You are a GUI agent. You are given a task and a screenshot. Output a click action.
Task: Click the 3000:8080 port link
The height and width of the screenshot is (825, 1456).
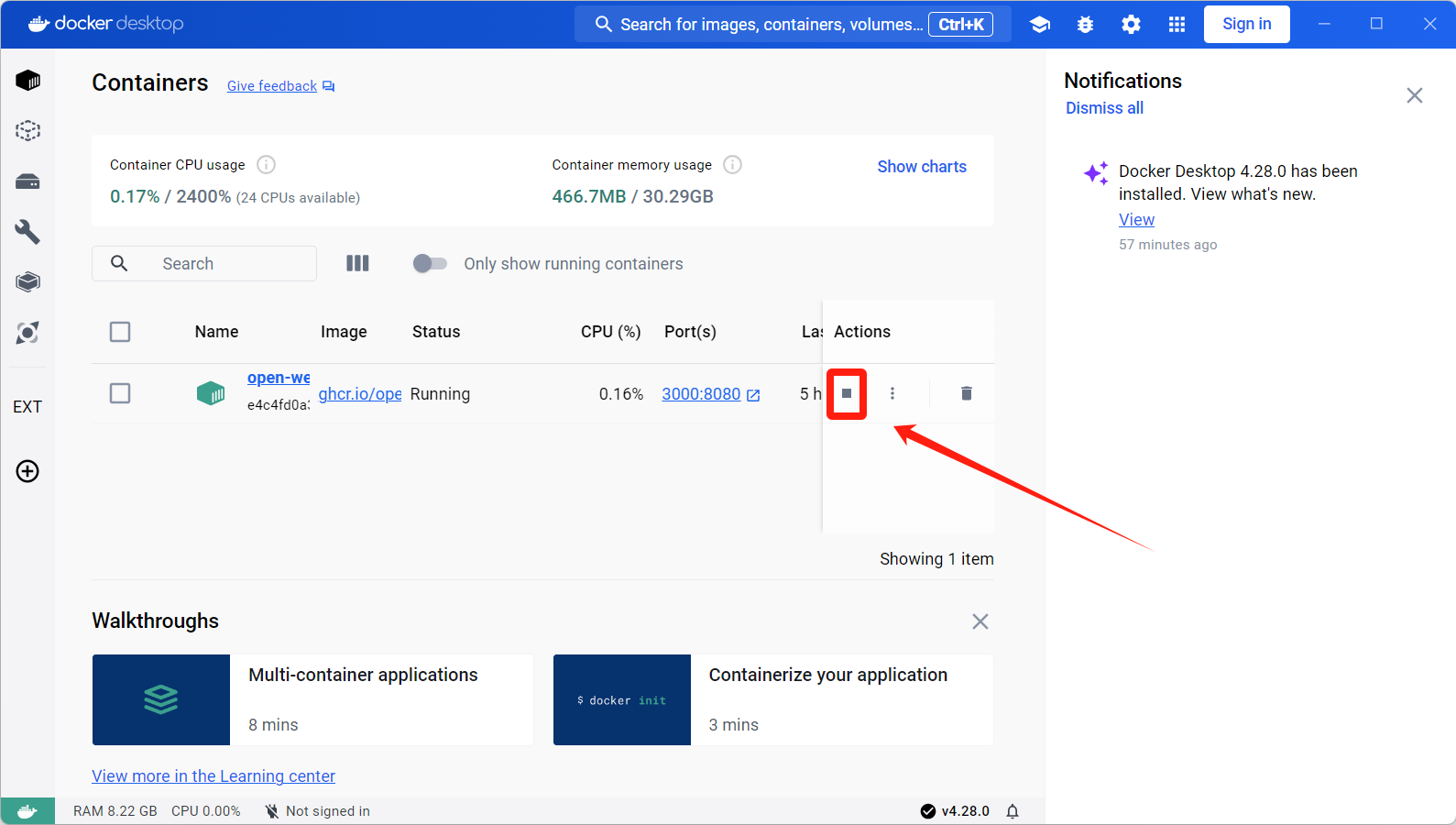[701, 394]
